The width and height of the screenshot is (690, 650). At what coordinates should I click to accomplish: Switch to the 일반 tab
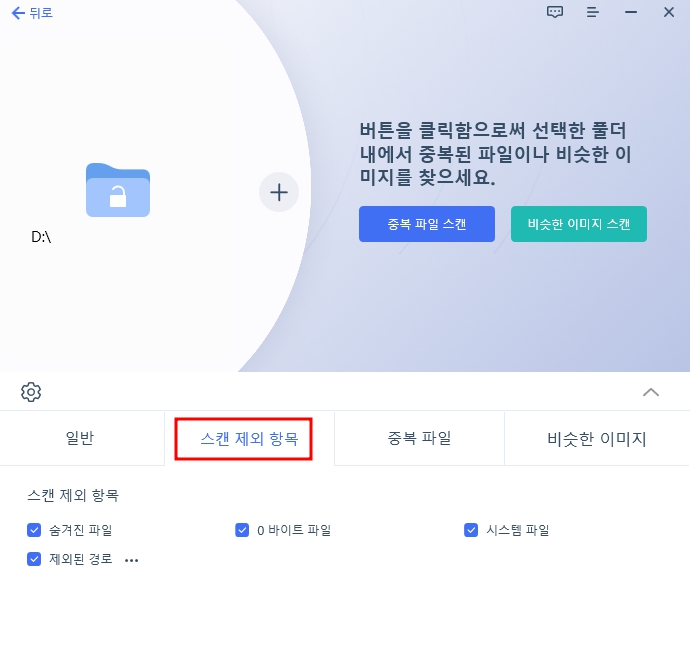pyautogui.click(x=82, y=438)
